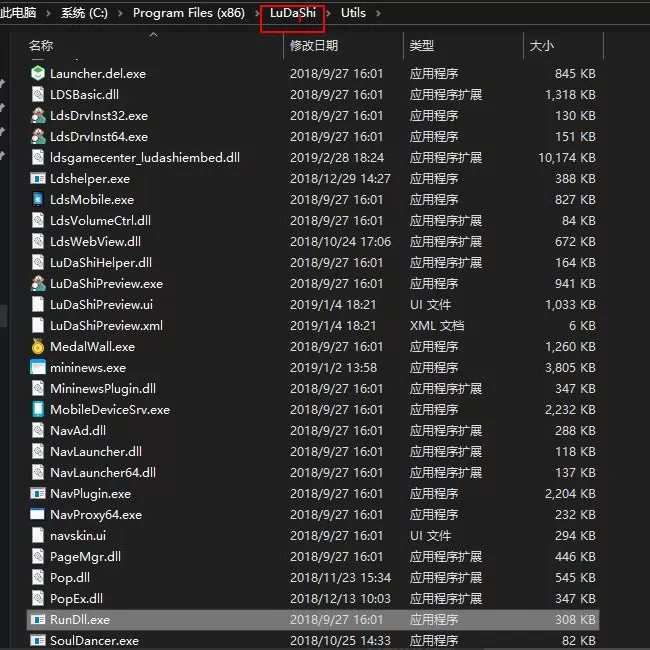This screenshot has height=650, width=650.
Task: Select the file name RunDll.exe
Action: coord(80,620)
